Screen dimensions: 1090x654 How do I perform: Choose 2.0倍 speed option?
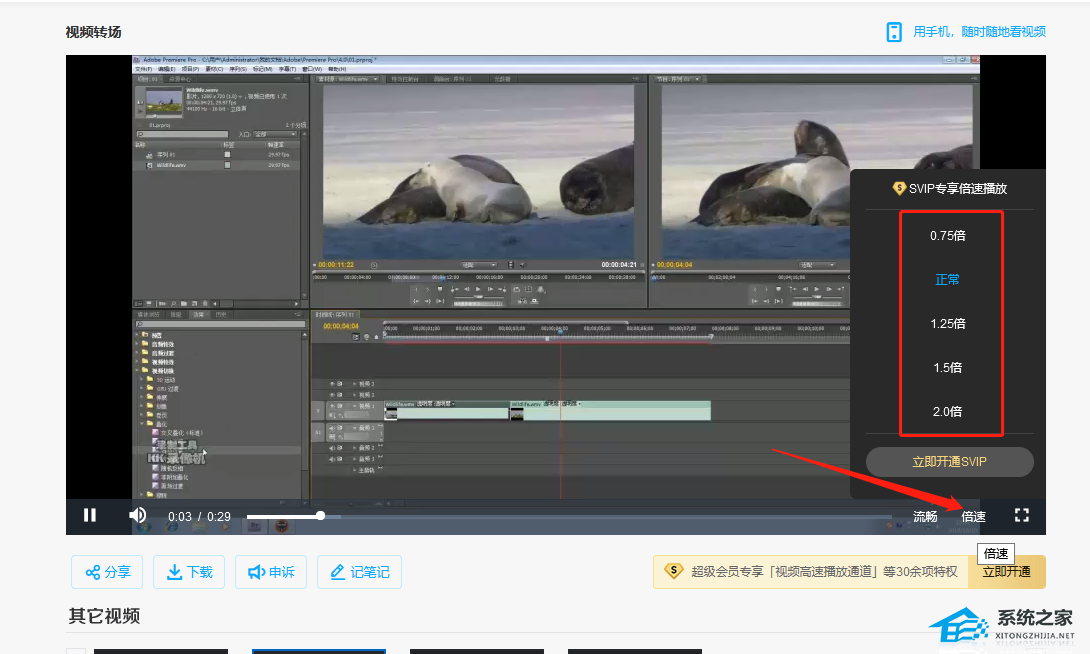click(947, 412)
